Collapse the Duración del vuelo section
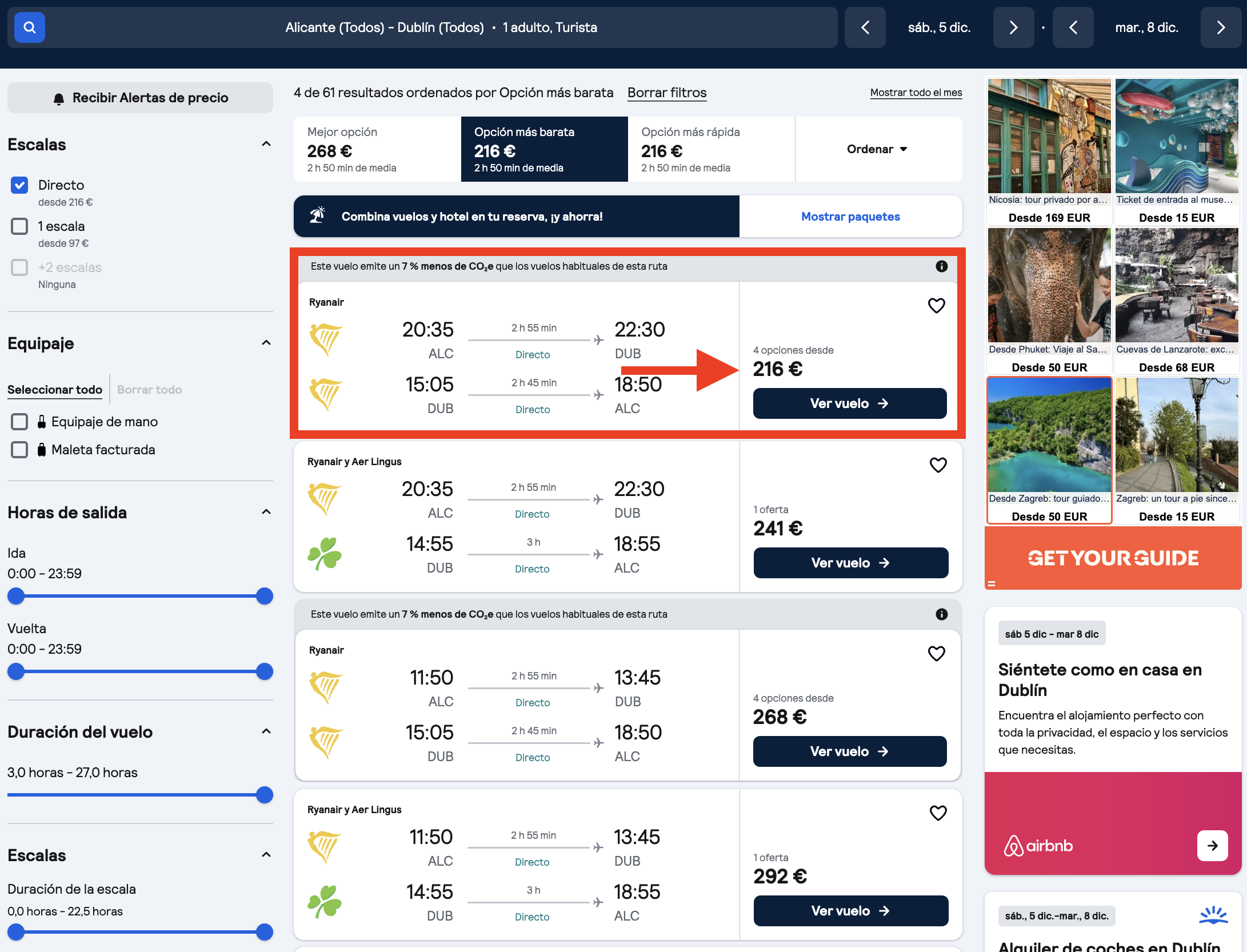 [266, 731]
